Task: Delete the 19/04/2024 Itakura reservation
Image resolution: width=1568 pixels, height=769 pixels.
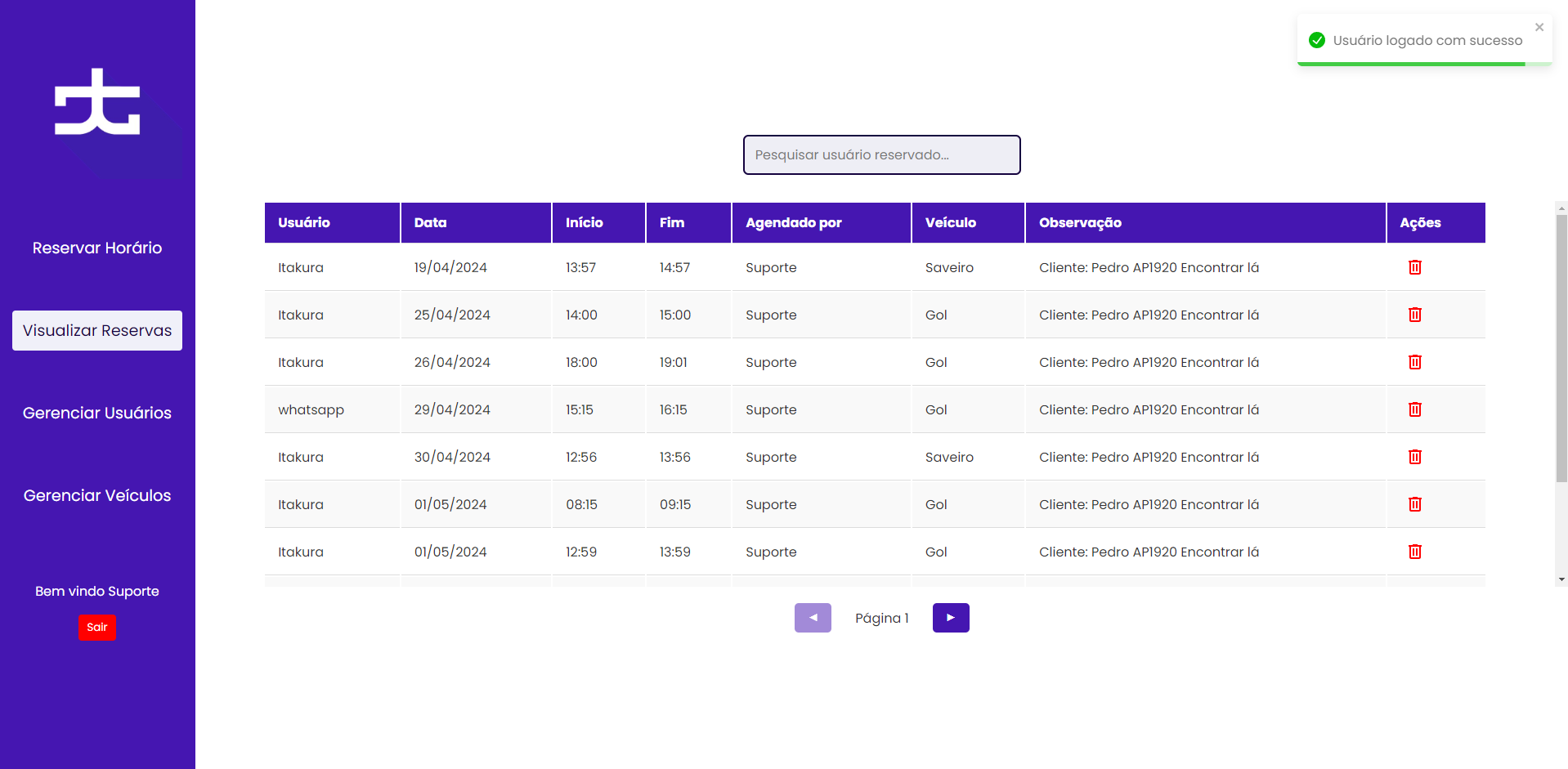Action: pos(1414,267)
